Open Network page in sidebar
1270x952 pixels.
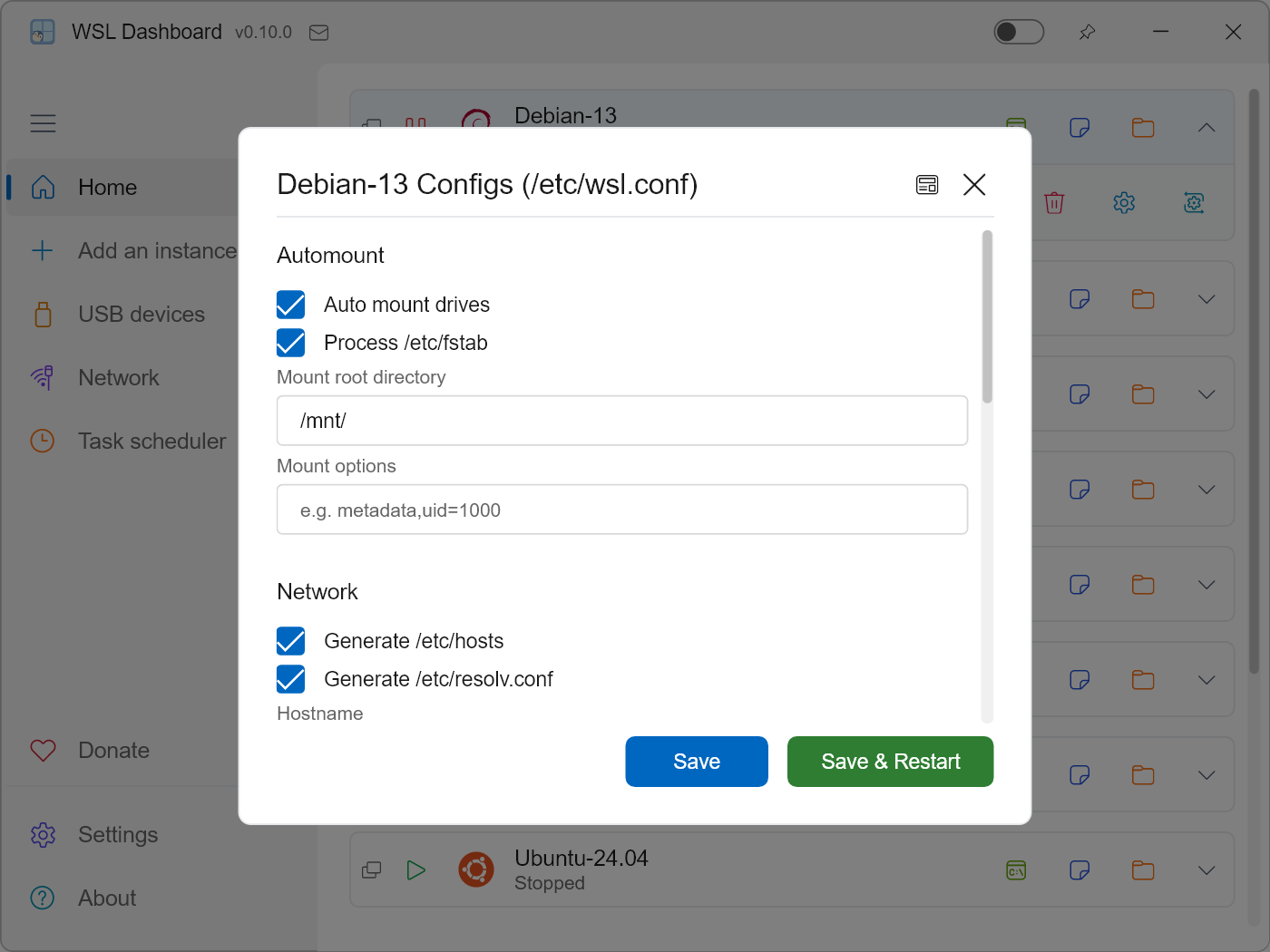(x=122, y=378)
